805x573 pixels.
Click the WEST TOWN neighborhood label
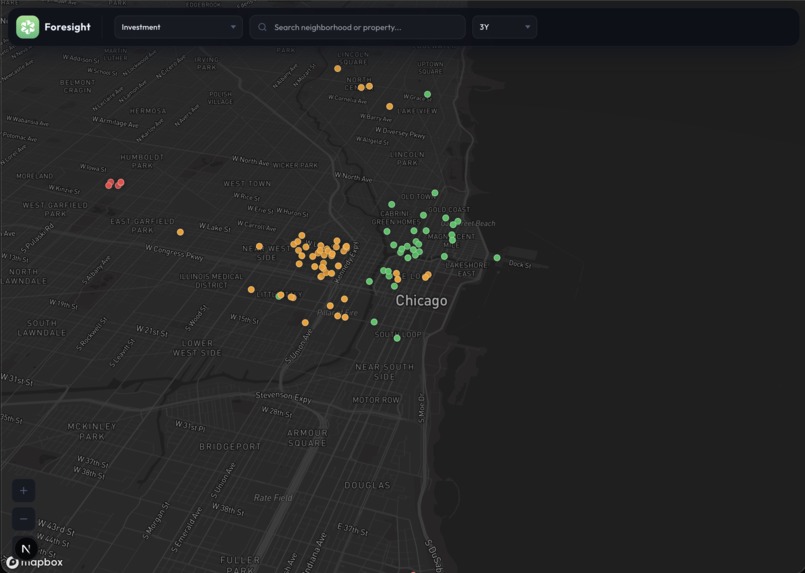(247, 183)
